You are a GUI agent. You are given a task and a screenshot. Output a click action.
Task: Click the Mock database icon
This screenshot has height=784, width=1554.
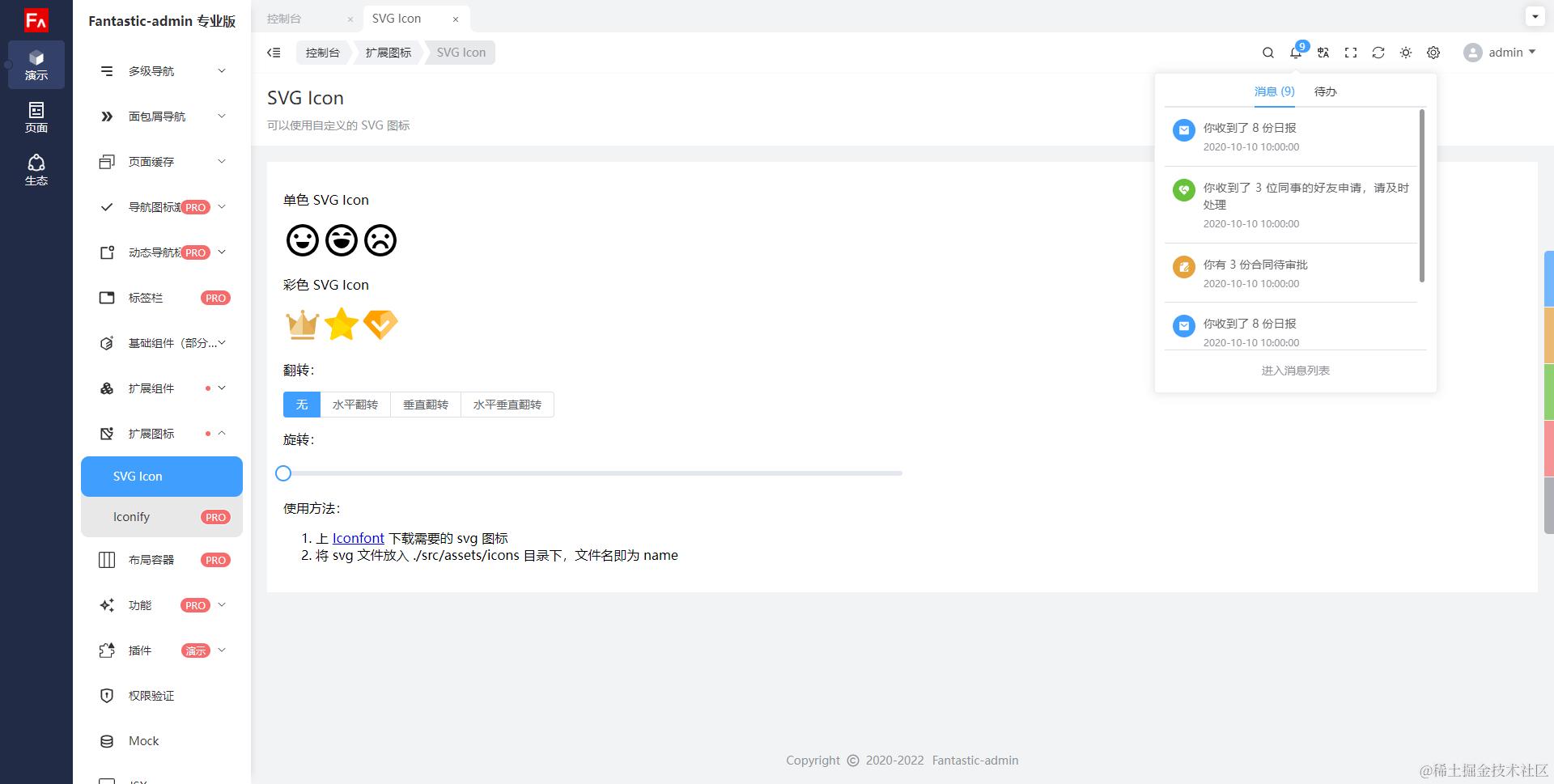coord(107,741)
